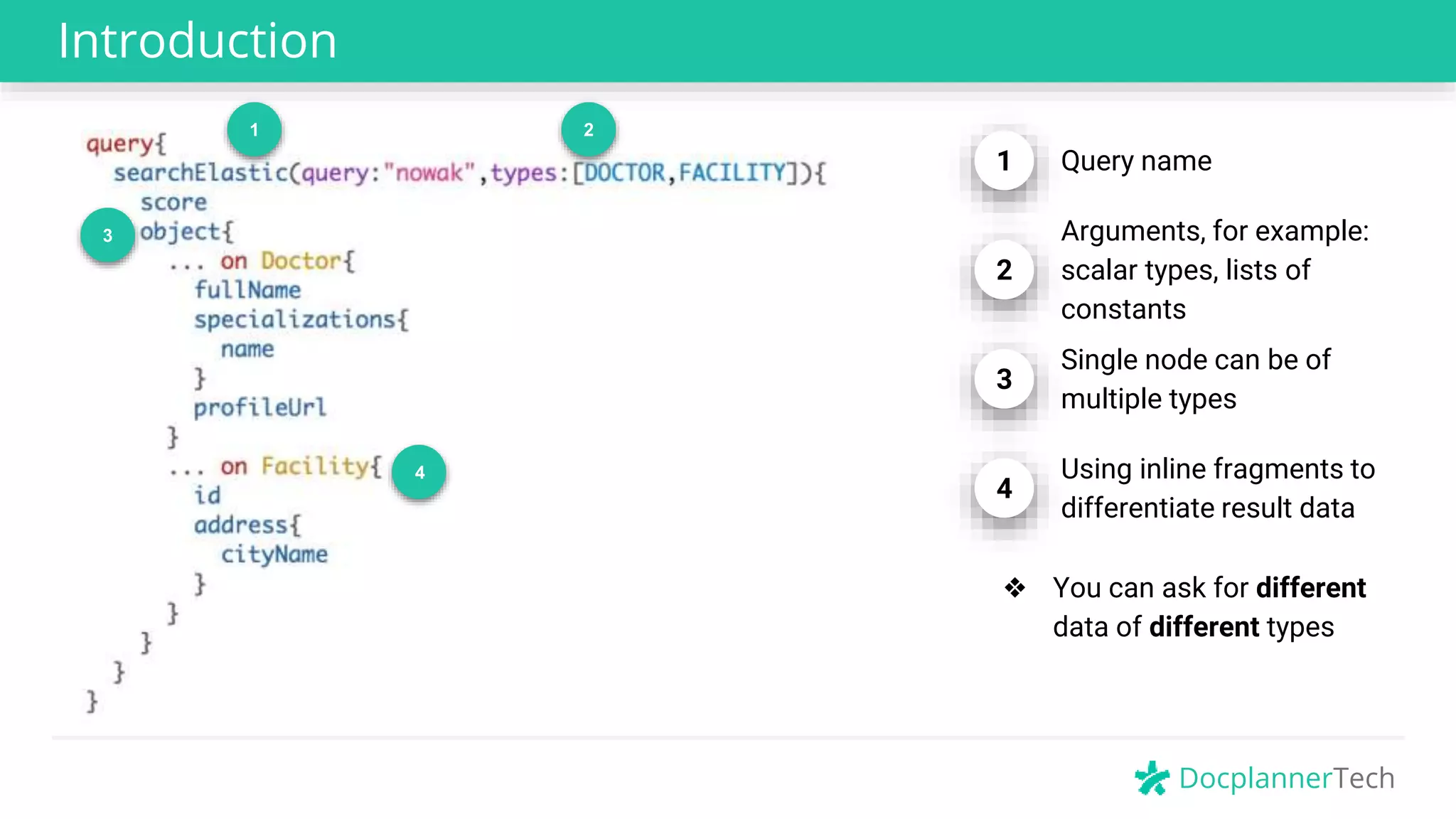Click the 'address{' field
The height and width of the screenshot is (819, 1456).
247,525
